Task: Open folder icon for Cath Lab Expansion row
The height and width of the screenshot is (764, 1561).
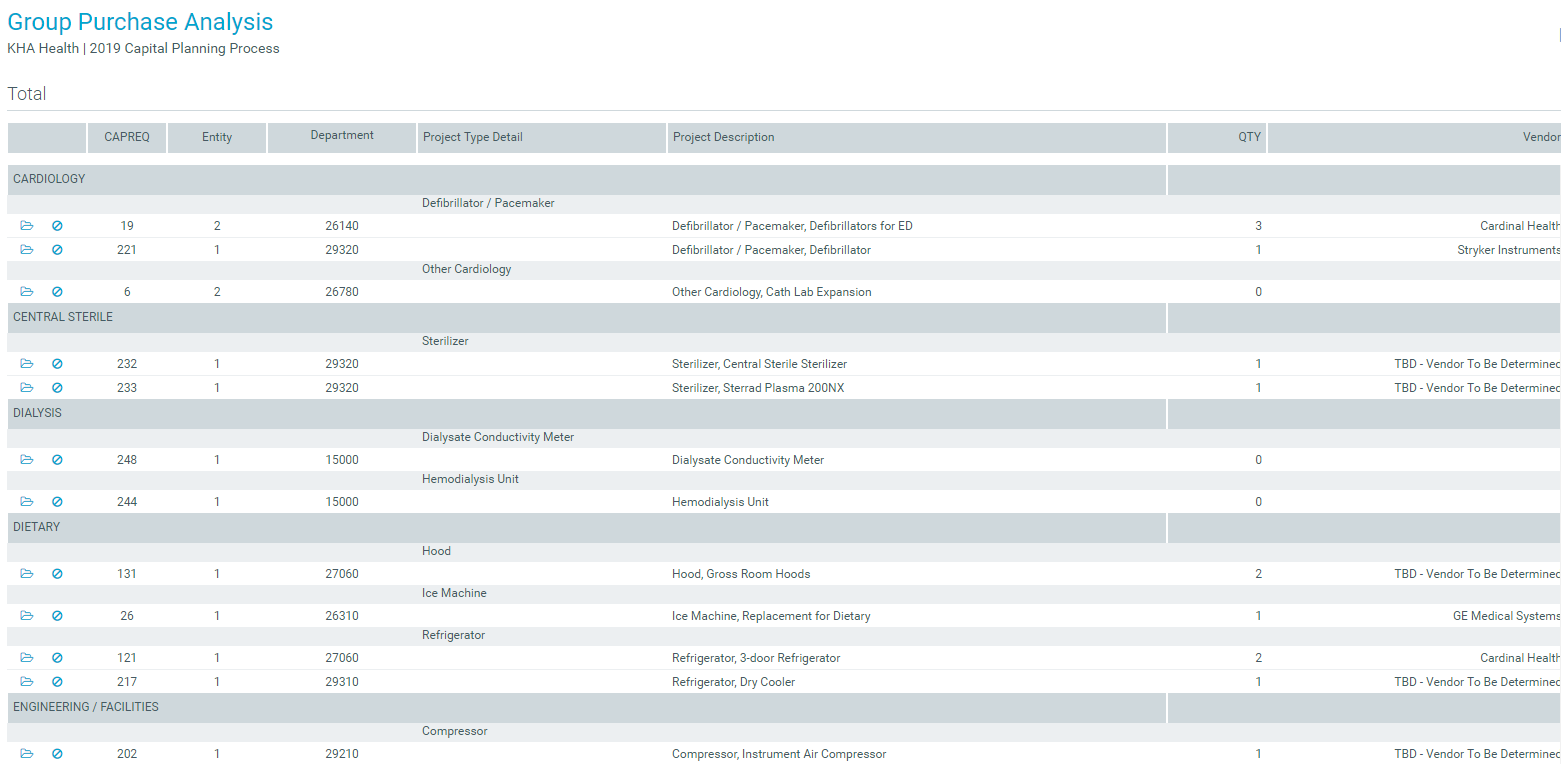Action: click(x=27, y=292)
